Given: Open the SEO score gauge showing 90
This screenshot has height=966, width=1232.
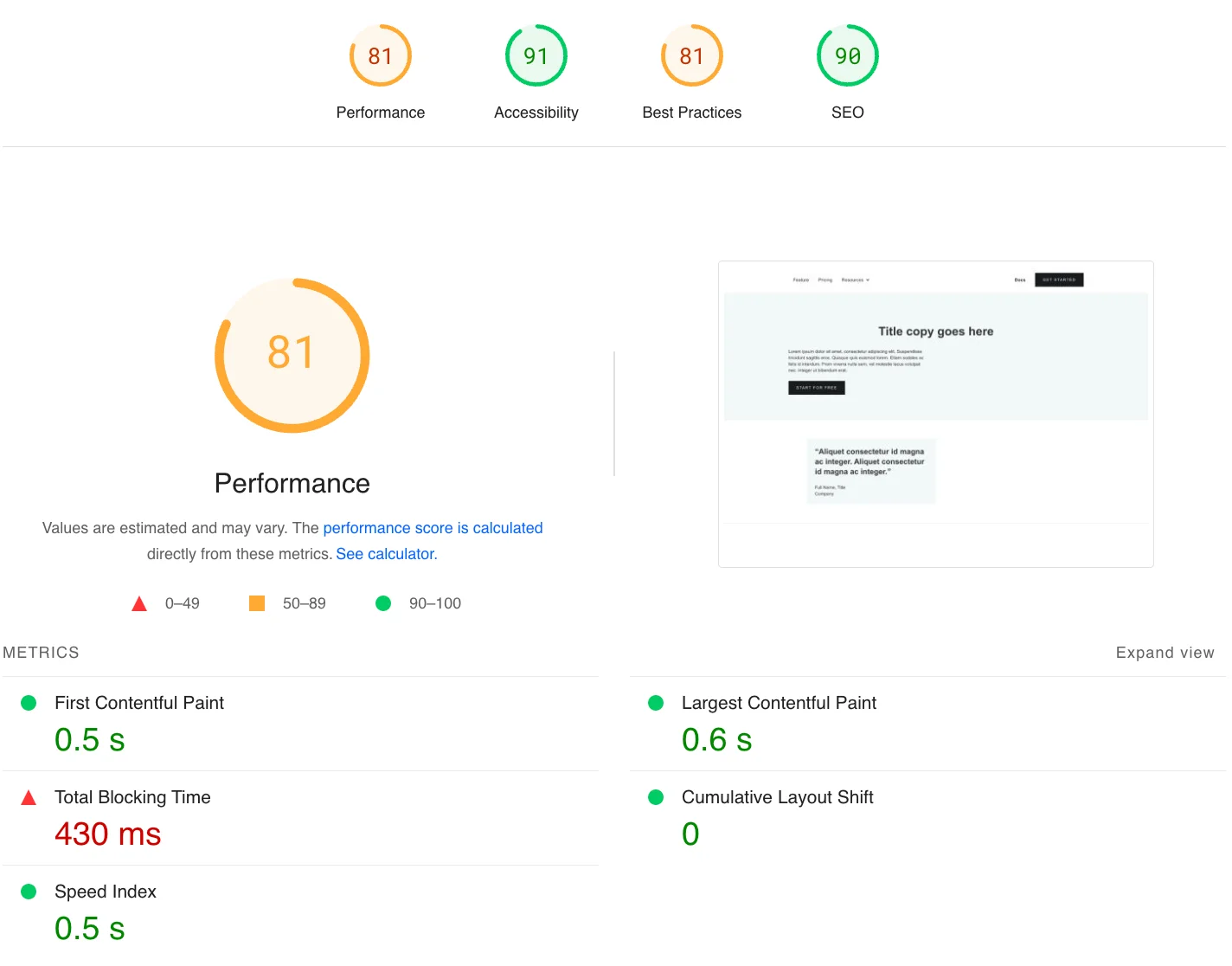Looking at the screenshot, I should [x=848, y=56].
